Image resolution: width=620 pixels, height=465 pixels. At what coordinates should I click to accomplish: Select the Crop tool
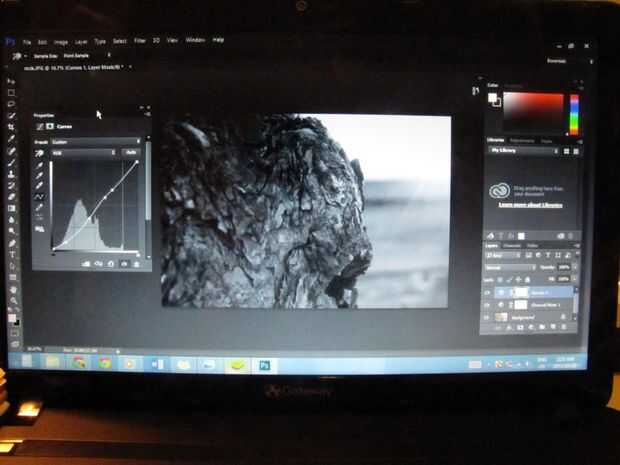pos(11,127)
